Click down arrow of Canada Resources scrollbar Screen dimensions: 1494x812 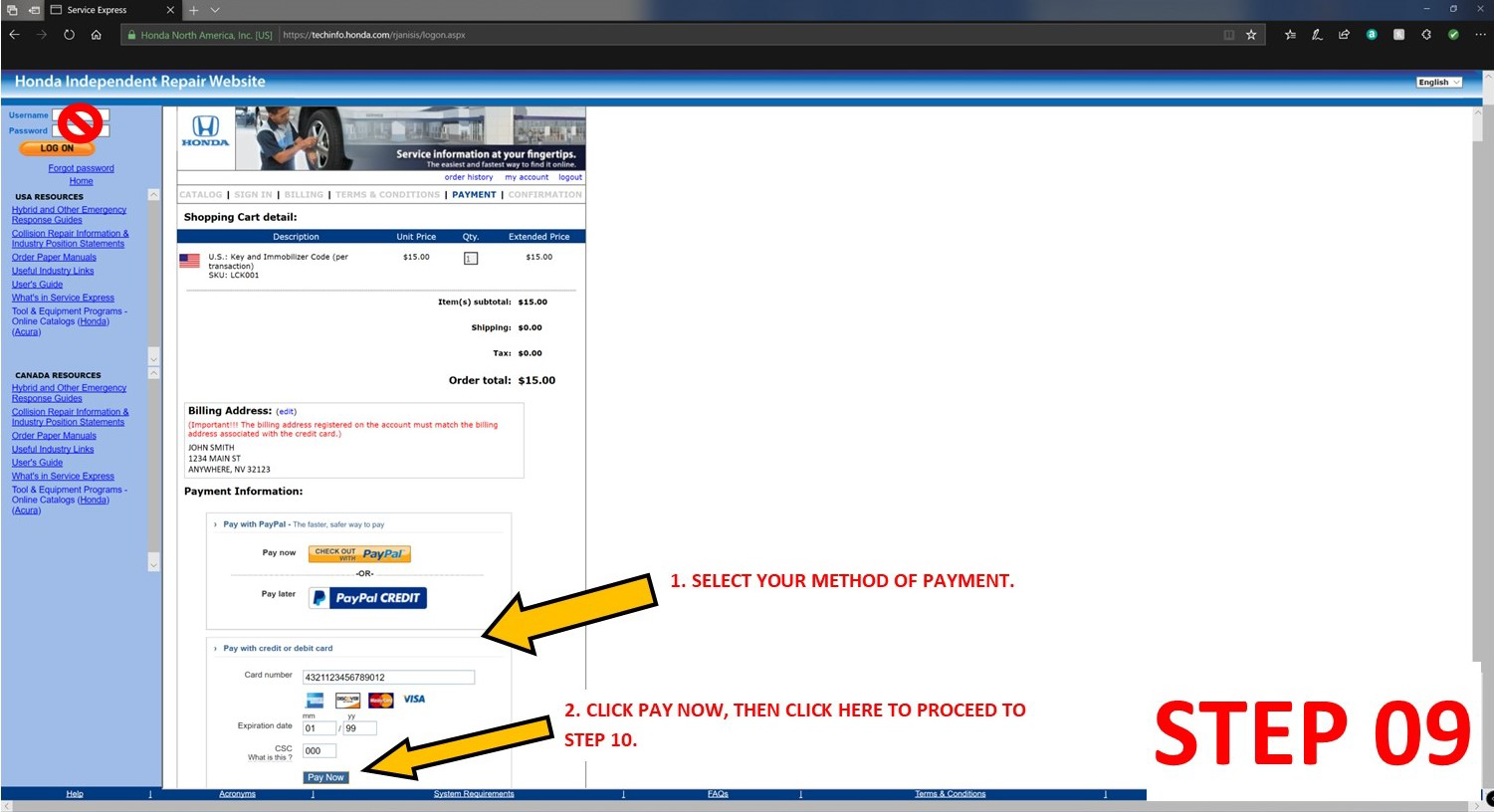pyautogui.click(x=153, y=564)
